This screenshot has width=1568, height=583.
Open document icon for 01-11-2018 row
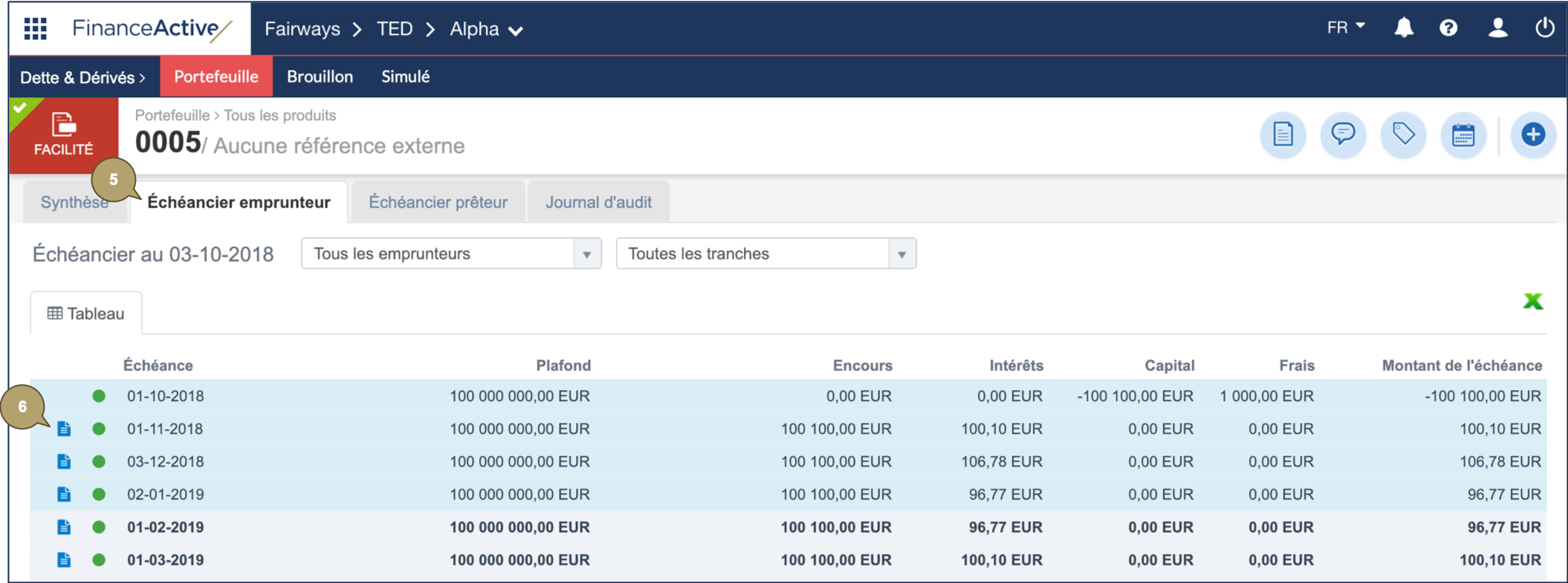(x=64, y=429)
